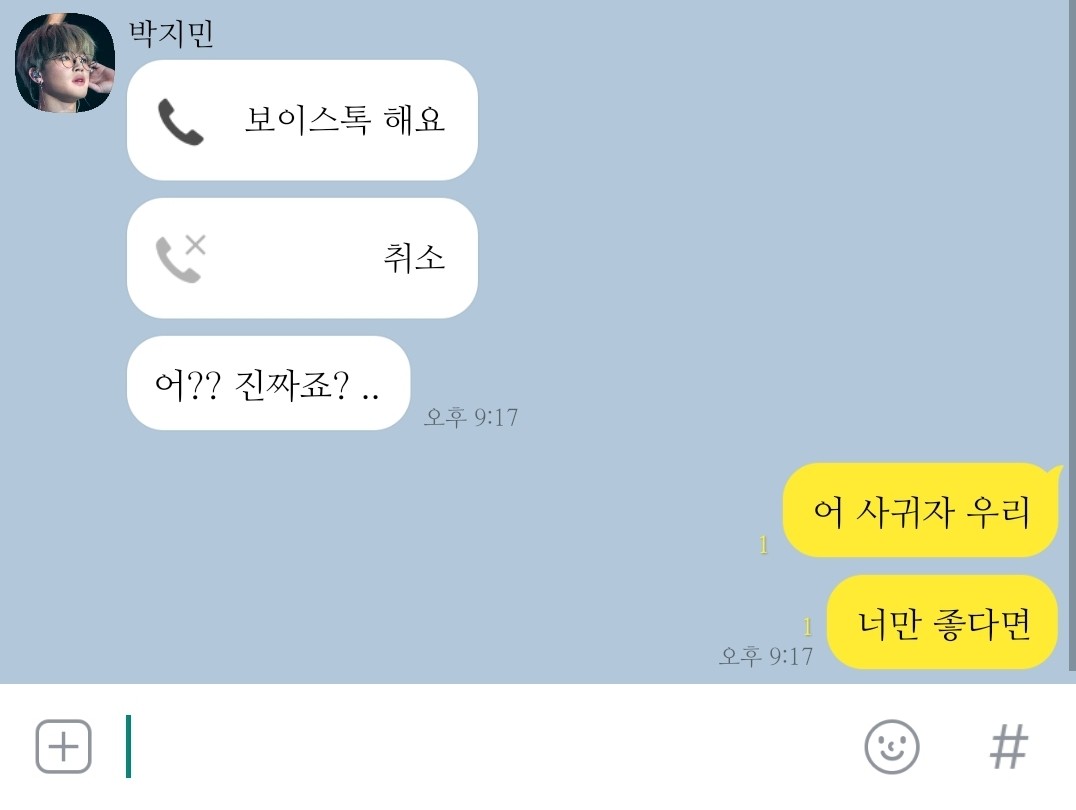Screen dimensions: 1076x810
Task: Select the yellow bubble 어 사귀자 우리
Action: click(921, 510)
